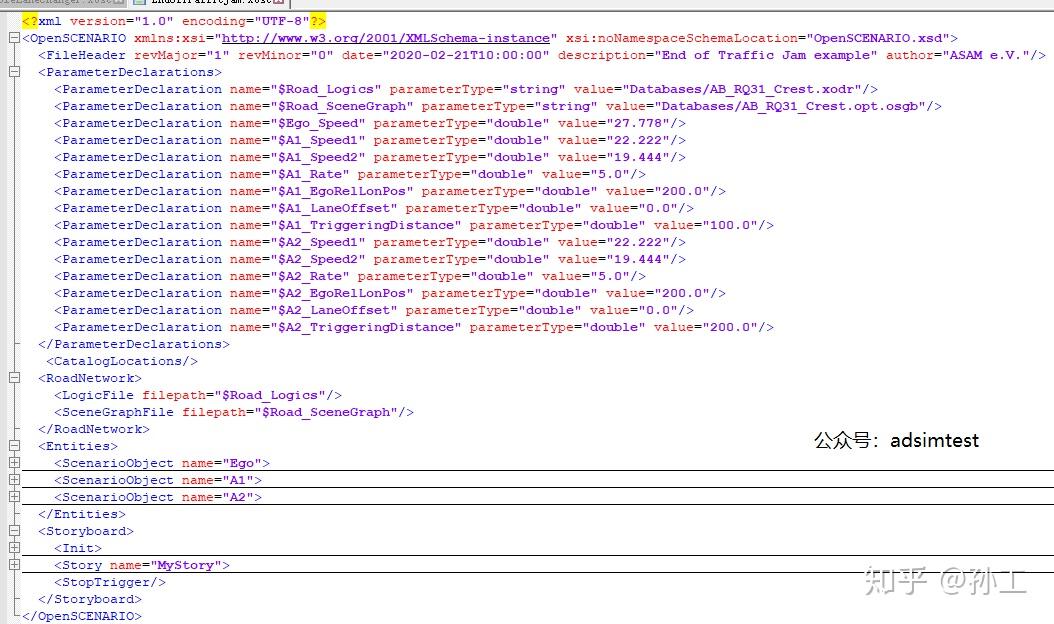Expand the Story MyStory fold
Viewport: 1054px width, 624px height.
pos(14,565)
